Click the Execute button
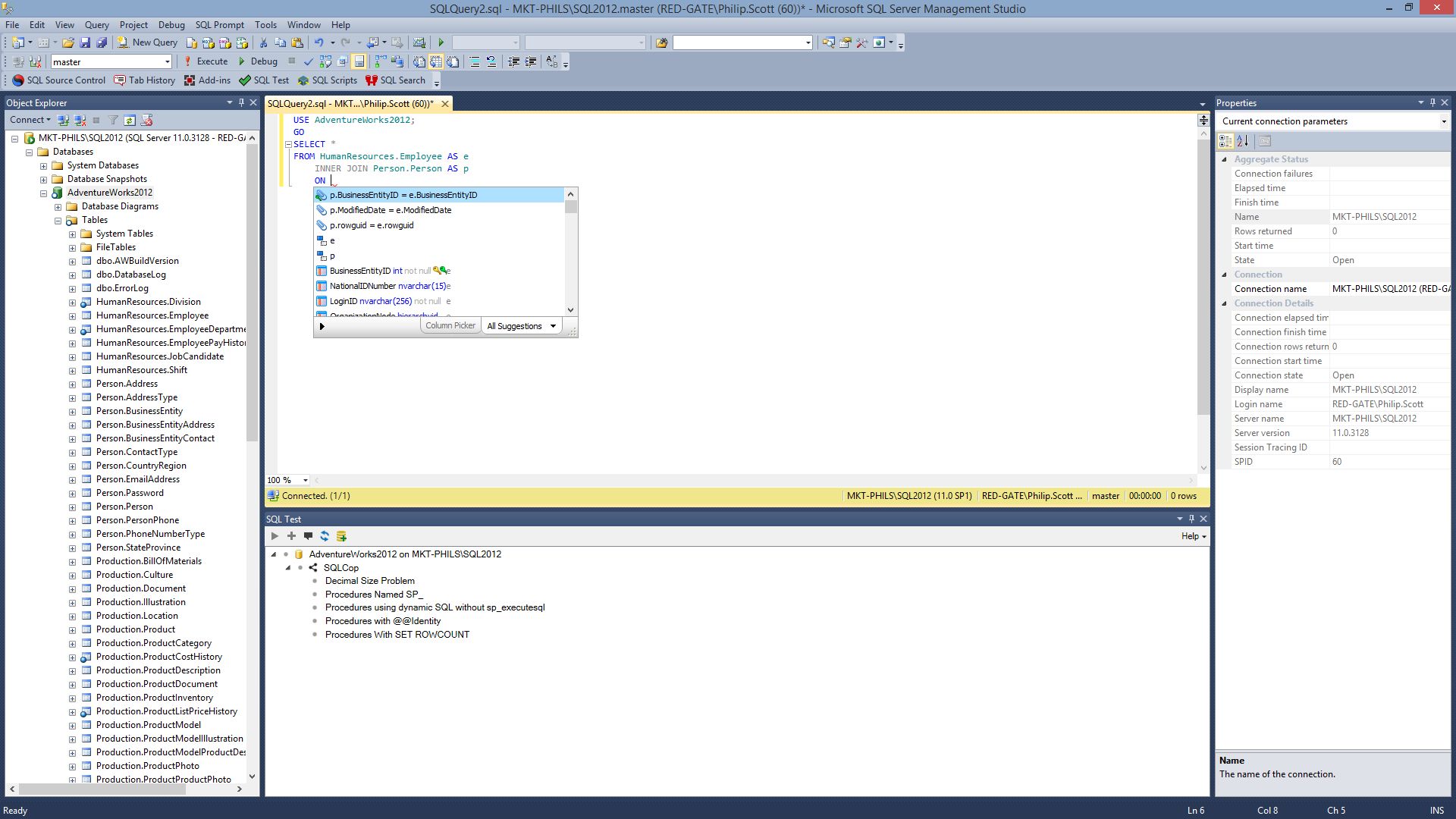1456x819 pixels. pyautogui.click(x=206, y=61)
